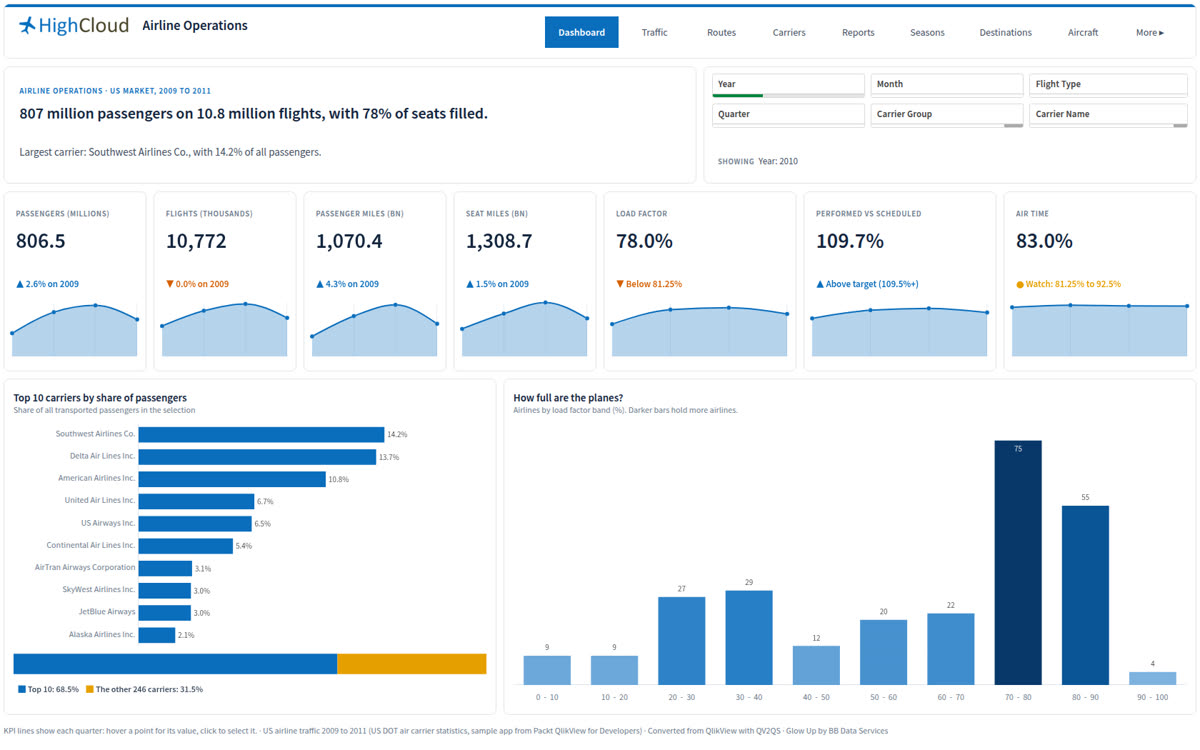
Task: Select the 20 - 30 load factor bar
Action: pos(682,641)
